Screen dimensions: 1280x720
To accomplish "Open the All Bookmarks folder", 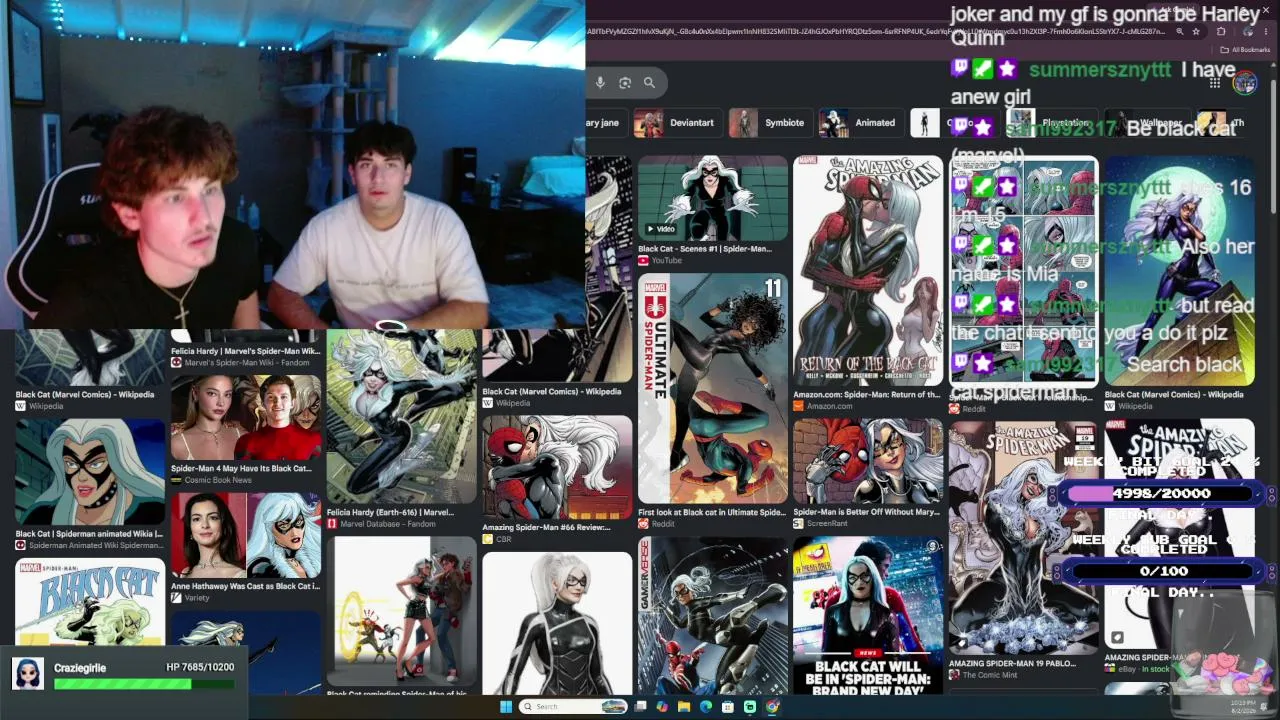I will (1244, 49).
